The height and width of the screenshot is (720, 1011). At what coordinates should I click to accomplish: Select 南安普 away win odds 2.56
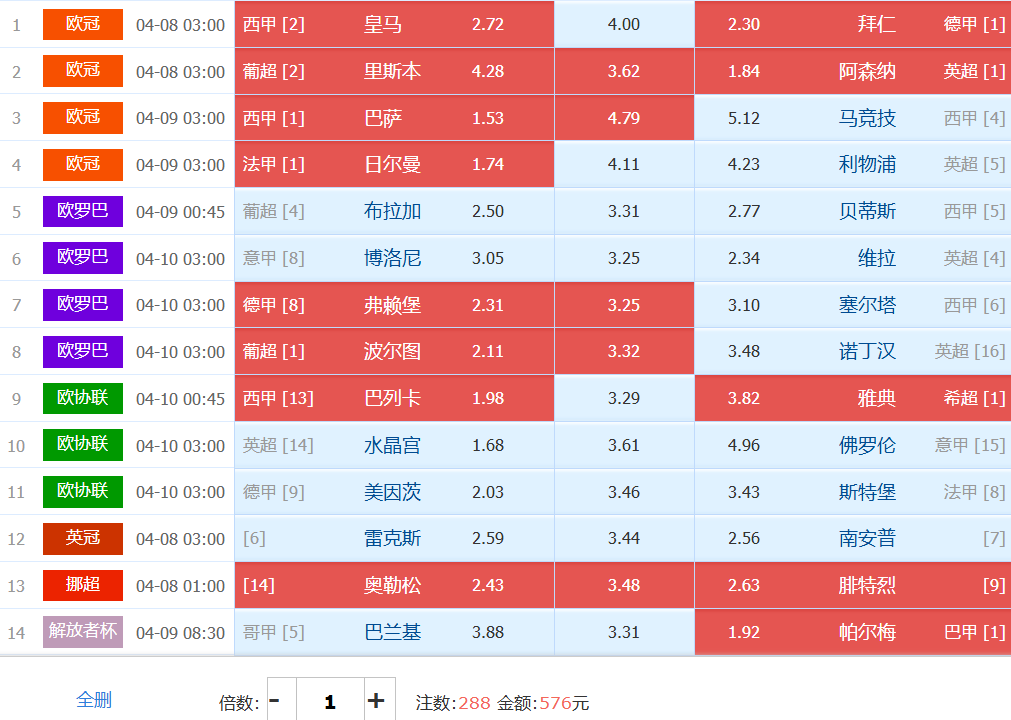tap(853, 538)
